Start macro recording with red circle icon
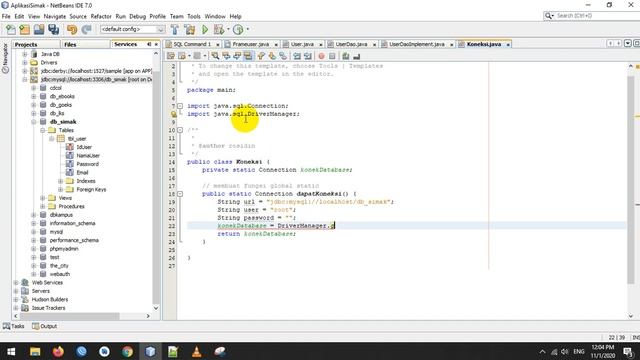 point(321,56)
